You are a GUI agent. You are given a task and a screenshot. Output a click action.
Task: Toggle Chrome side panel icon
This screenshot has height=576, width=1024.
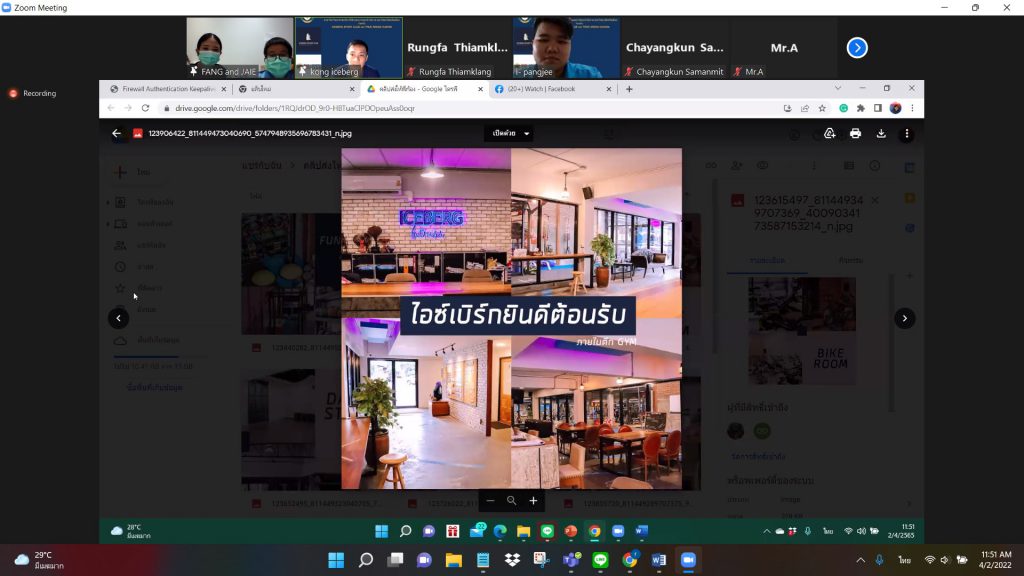click(x=878, y=108)
